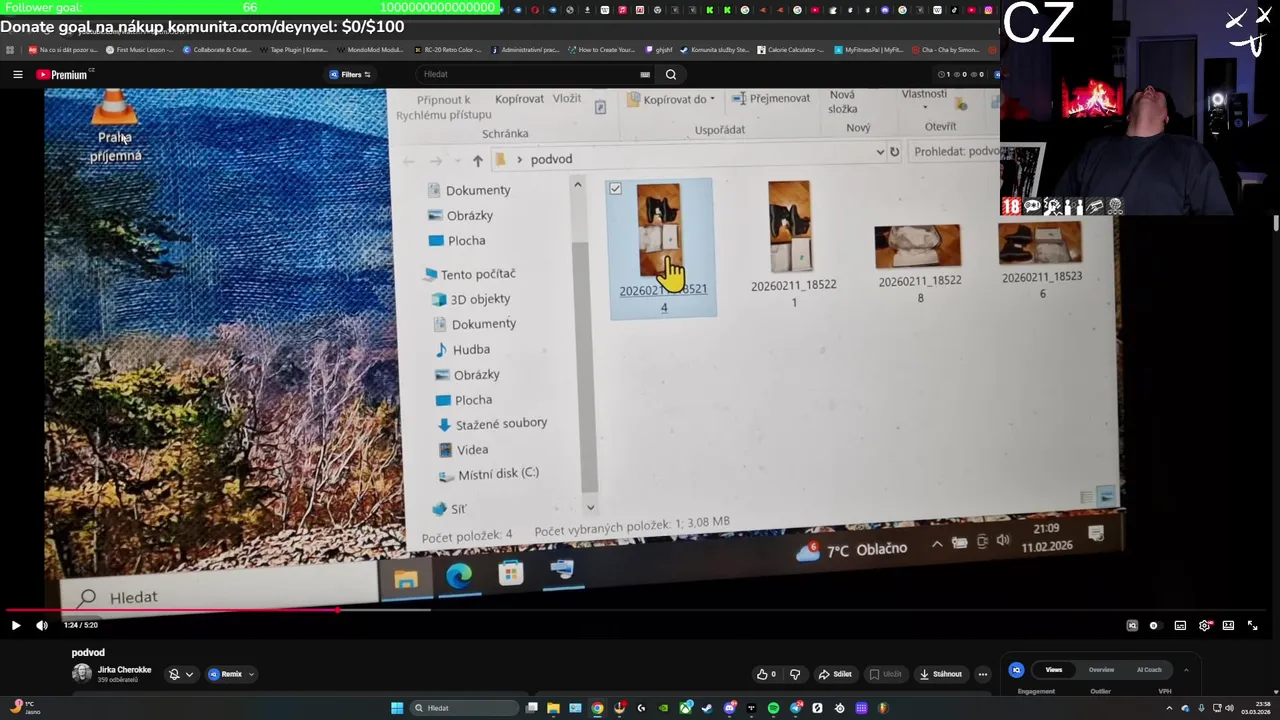The height and width of the screenshot is (720, 1280).
Task: Open the First Music Lesson bookmark
Action: click(139, 49)
